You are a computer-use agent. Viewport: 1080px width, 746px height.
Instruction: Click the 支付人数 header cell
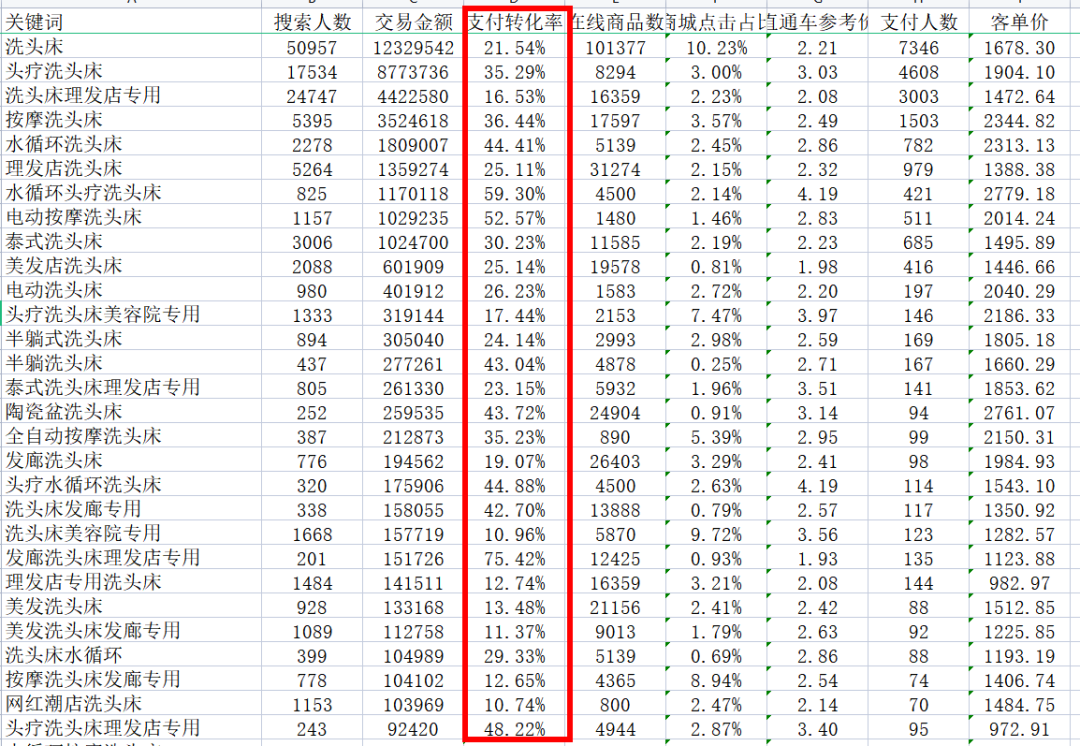click(x=919, y=22)
